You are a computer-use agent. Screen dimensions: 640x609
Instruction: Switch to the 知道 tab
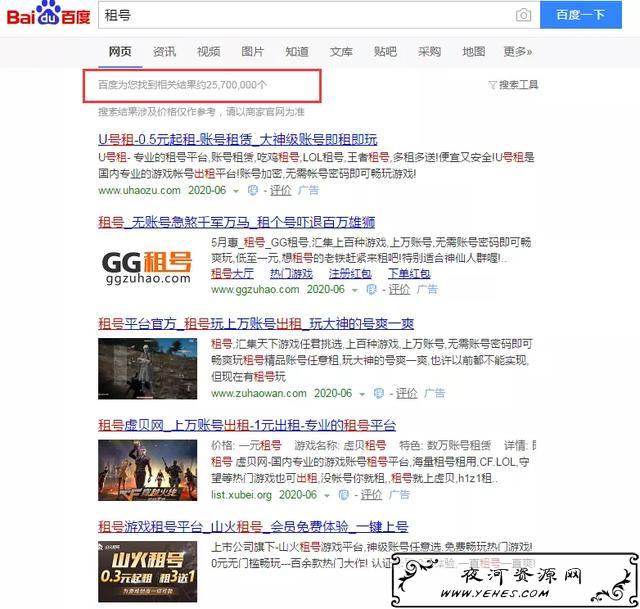point(297,51)
